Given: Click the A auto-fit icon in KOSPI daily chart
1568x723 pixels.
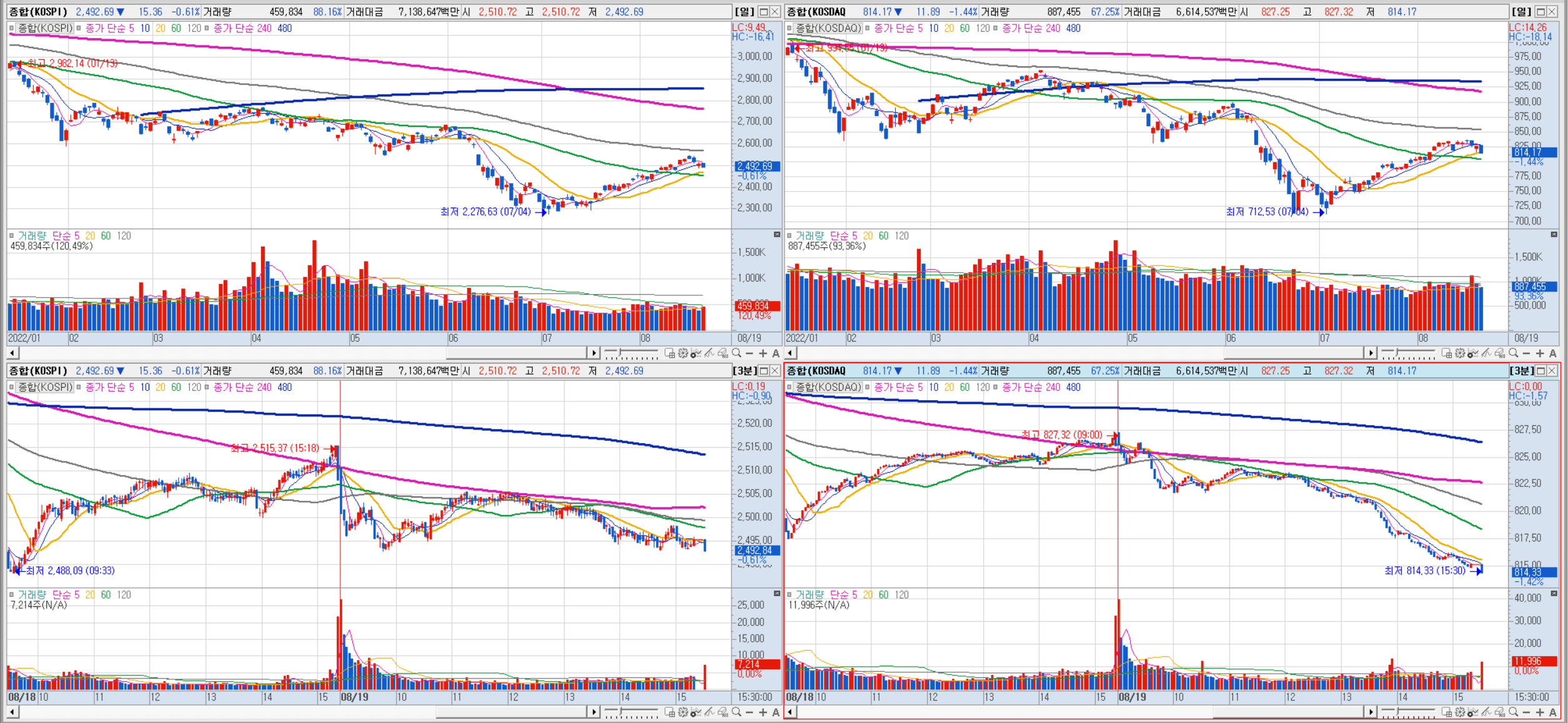Looking at the screenshot, I should point(776,353).
